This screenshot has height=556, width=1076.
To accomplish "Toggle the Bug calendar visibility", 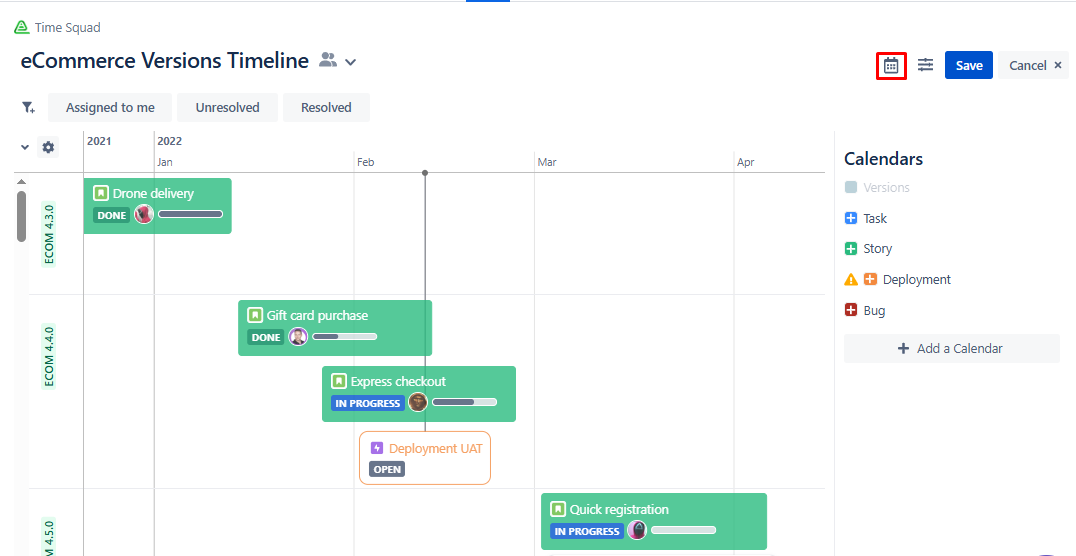I will (x=851, y=311).
